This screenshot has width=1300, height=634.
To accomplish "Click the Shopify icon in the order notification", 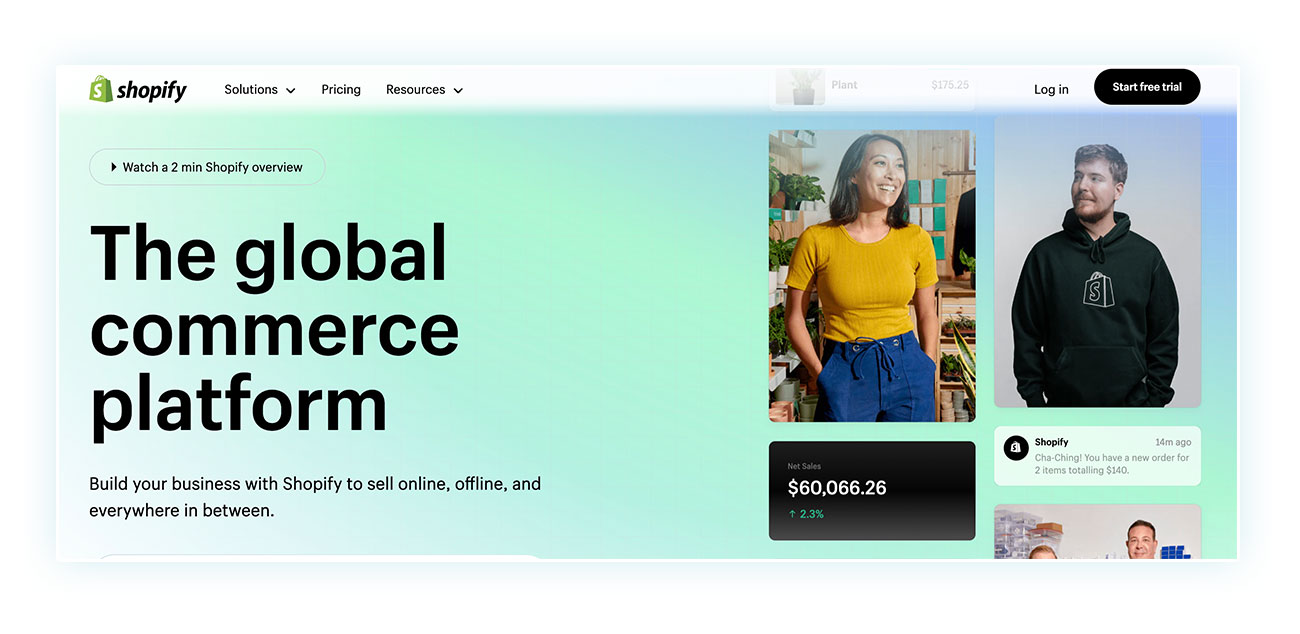I will click(1016, 448).
